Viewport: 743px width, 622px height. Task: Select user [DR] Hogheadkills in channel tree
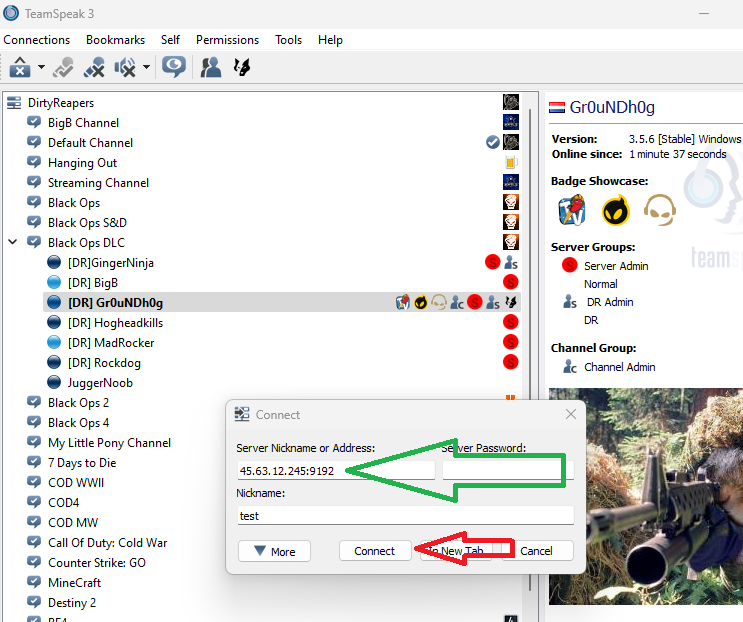115,323
